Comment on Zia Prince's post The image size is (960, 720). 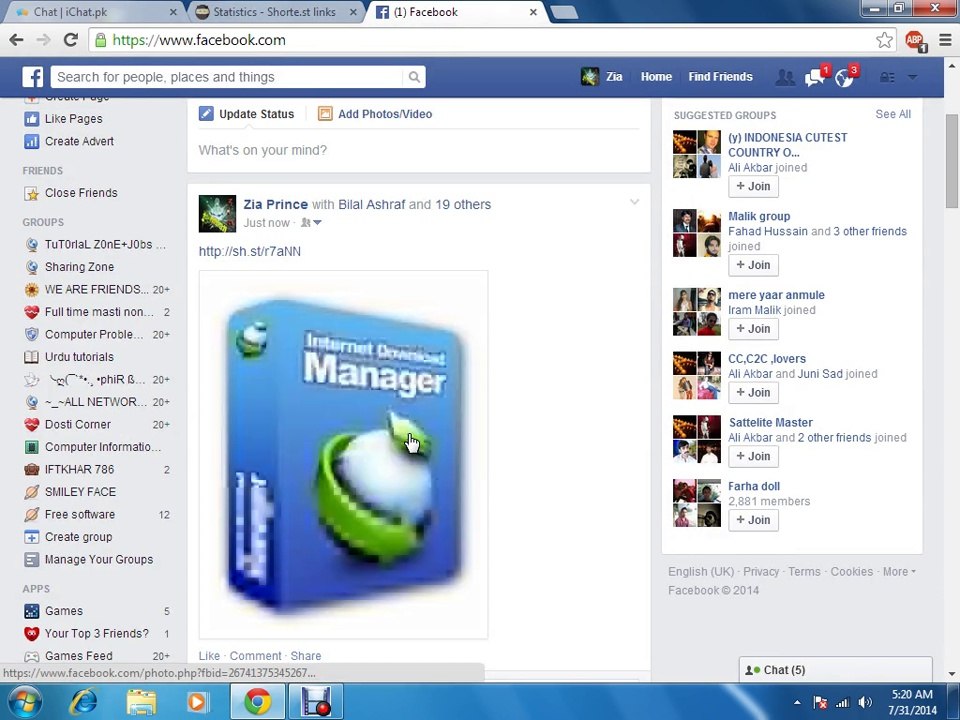click(255, 656)
